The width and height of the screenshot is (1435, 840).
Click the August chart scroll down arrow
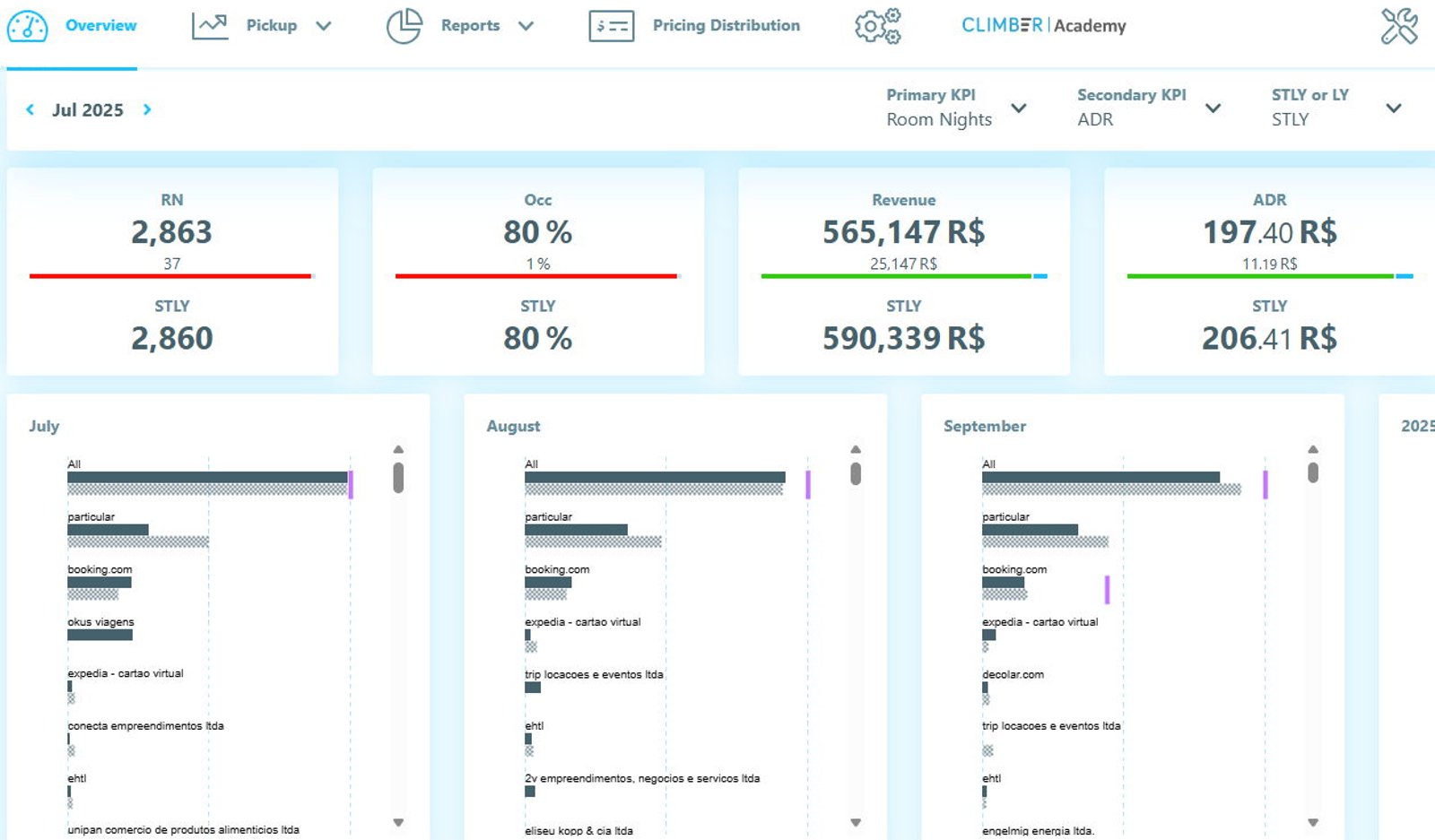pyautogui.click(x=856, y=822)
